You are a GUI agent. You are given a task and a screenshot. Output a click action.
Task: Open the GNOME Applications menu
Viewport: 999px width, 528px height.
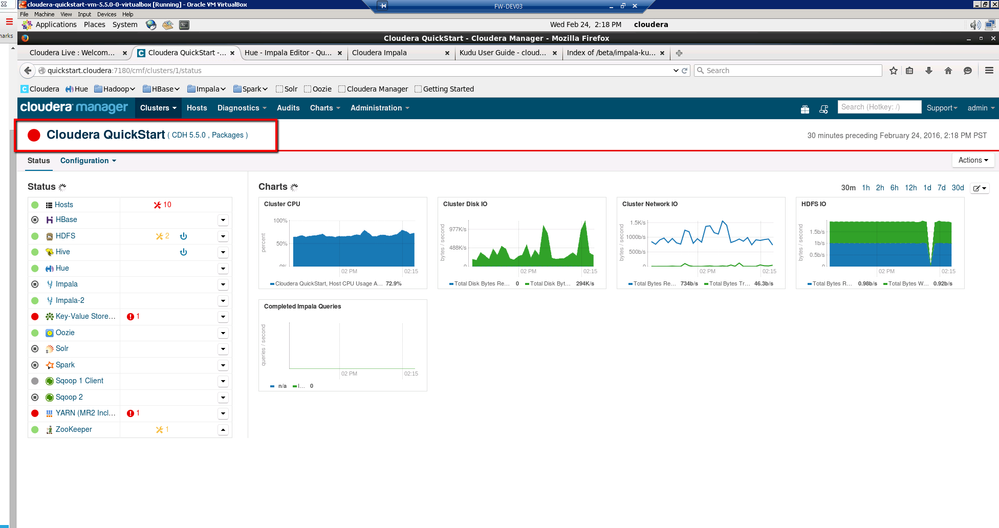(55, 25)
